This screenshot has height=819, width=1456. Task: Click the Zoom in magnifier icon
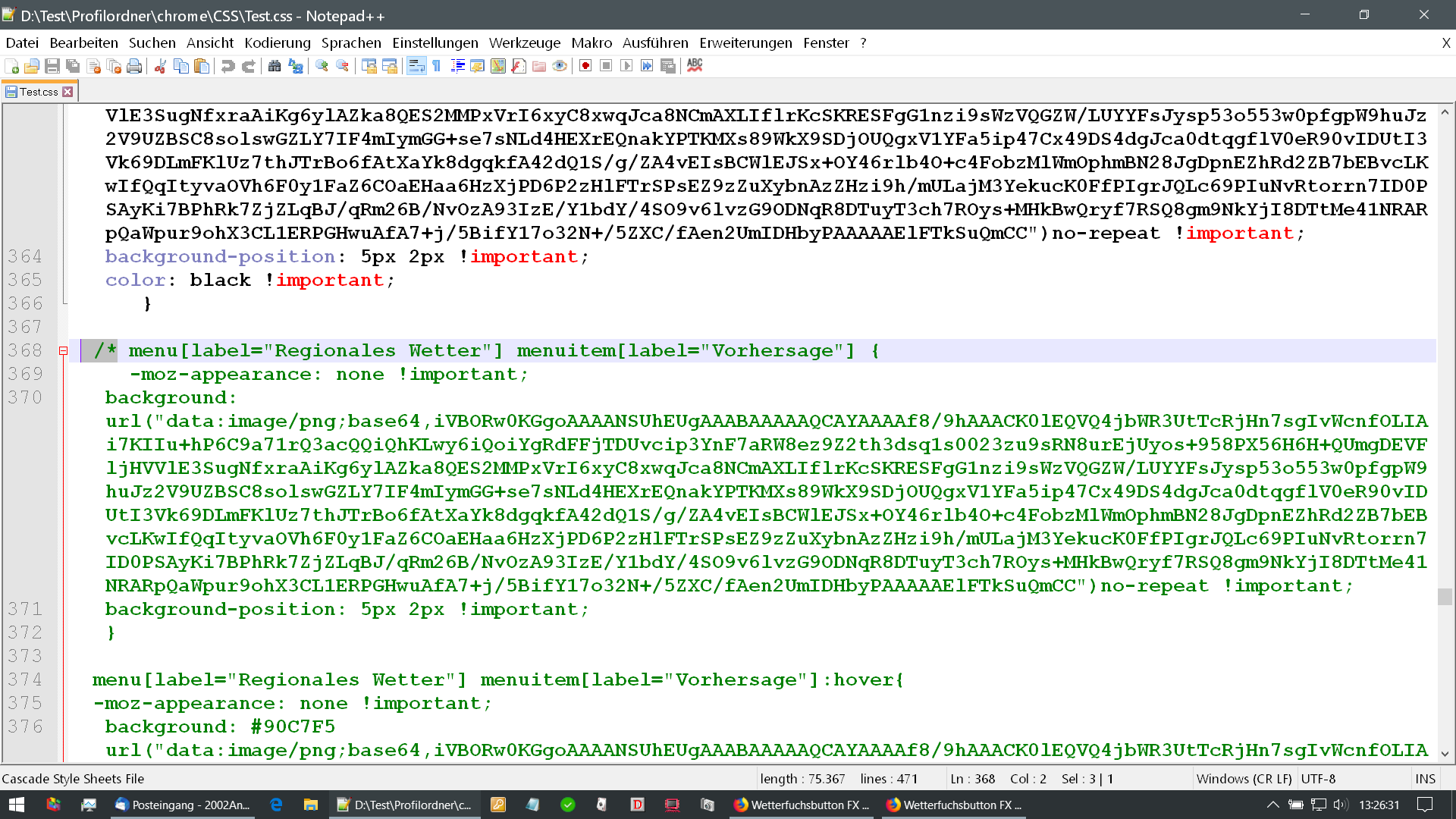(322, 67)
